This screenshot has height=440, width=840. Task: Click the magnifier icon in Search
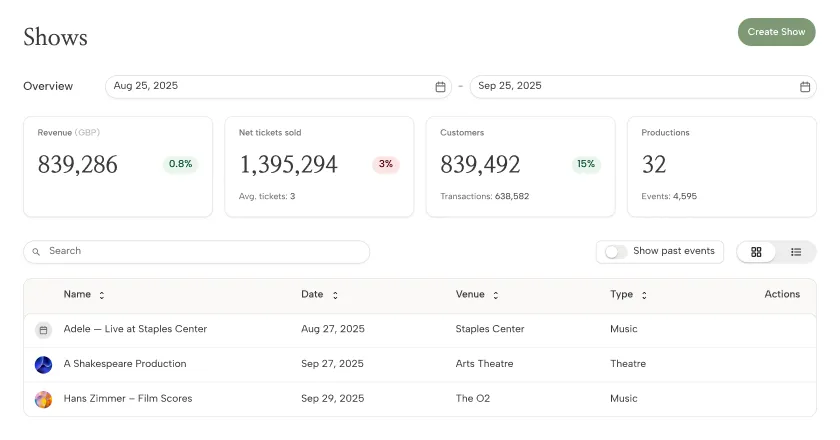[x=36, y=251]
